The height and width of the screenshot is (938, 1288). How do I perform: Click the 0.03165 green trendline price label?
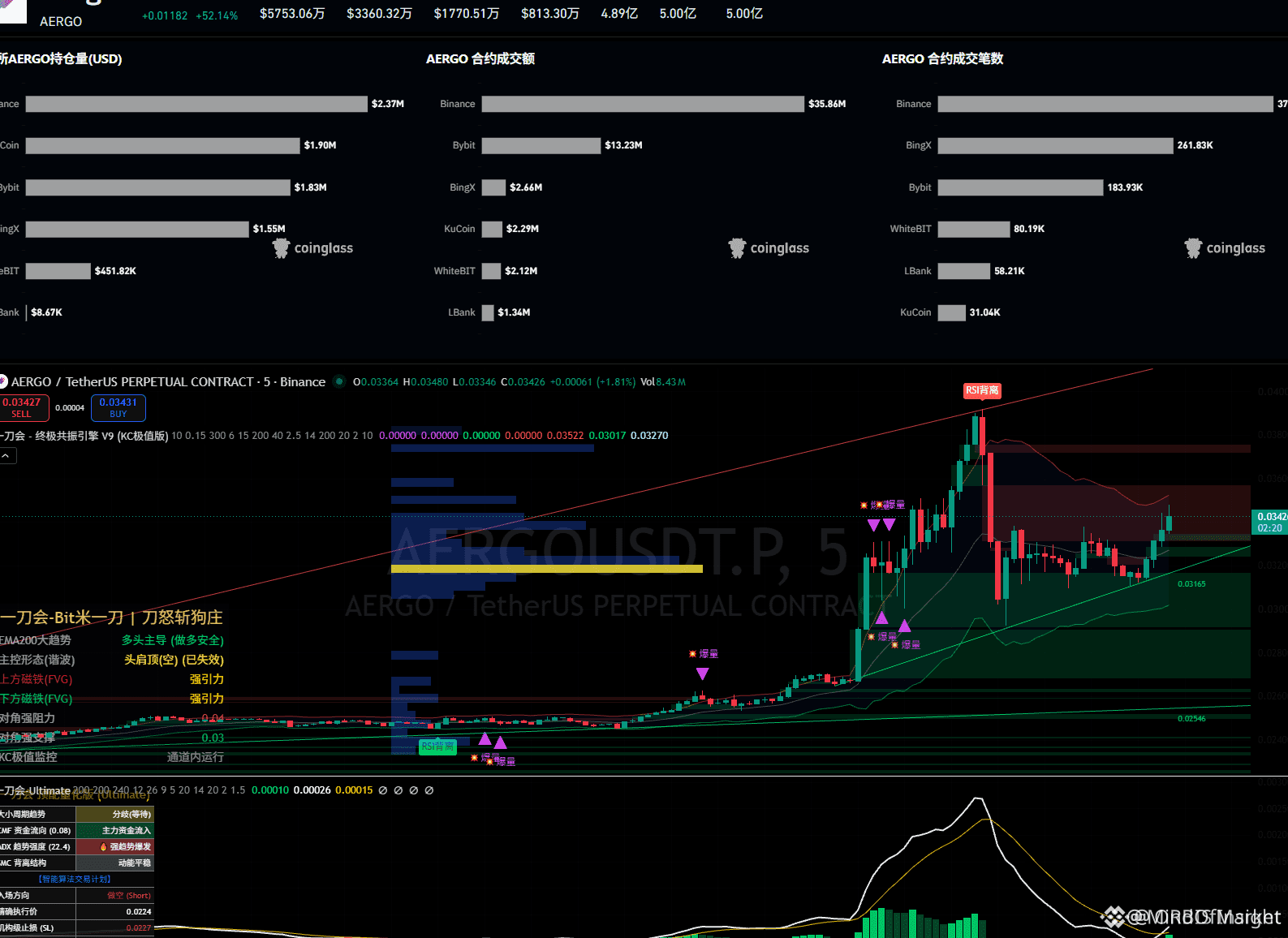pyautogui.click(x=1191, y=584)
